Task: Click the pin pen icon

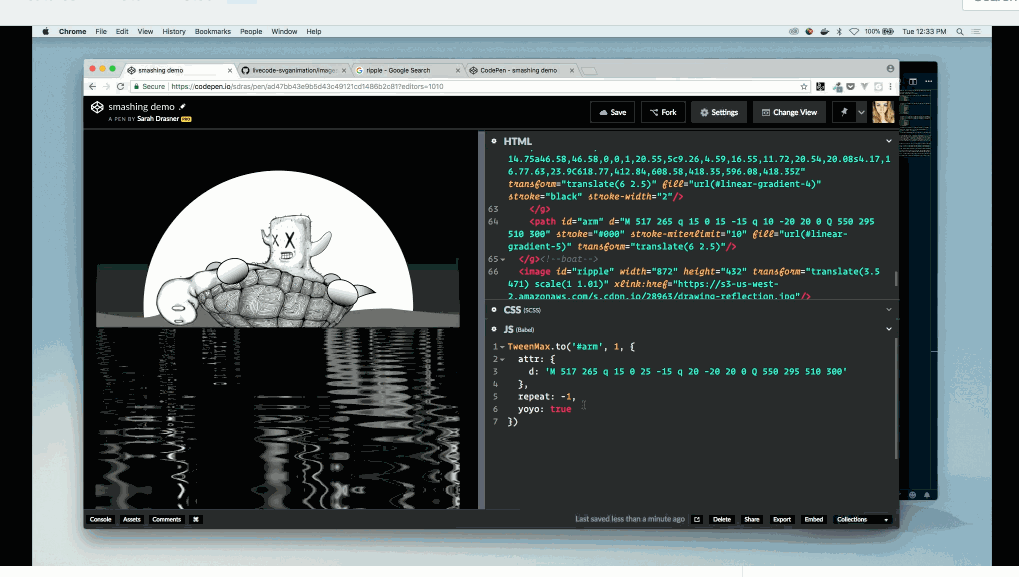Action: coord(844,112)
